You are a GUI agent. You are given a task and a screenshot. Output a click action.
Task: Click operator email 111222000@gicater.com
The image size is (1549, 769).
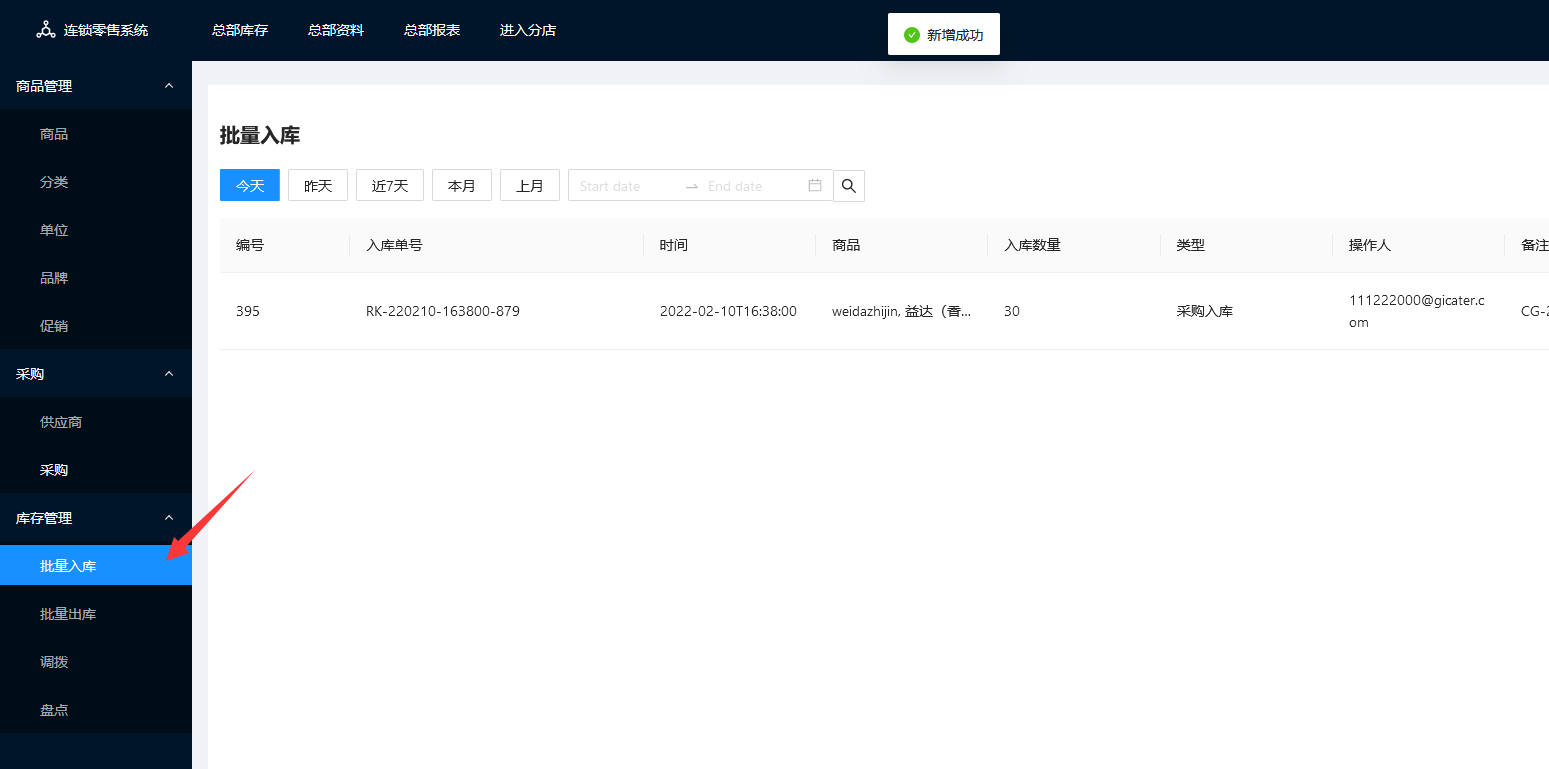point(1417,311)
